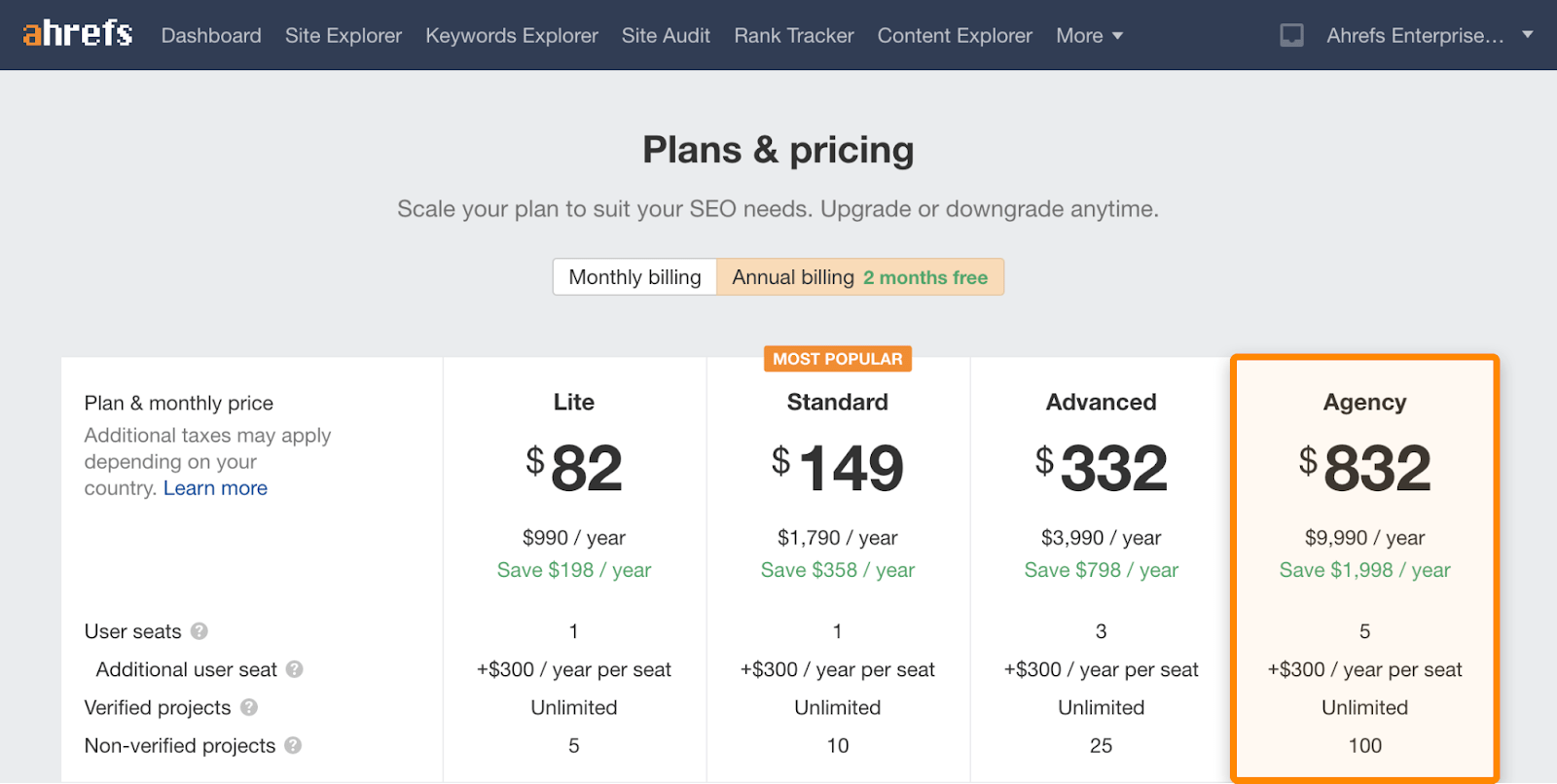Click the Ahrefs logo
The width and height of the screenshot is (1557, 784).
(x=78, y=34)
